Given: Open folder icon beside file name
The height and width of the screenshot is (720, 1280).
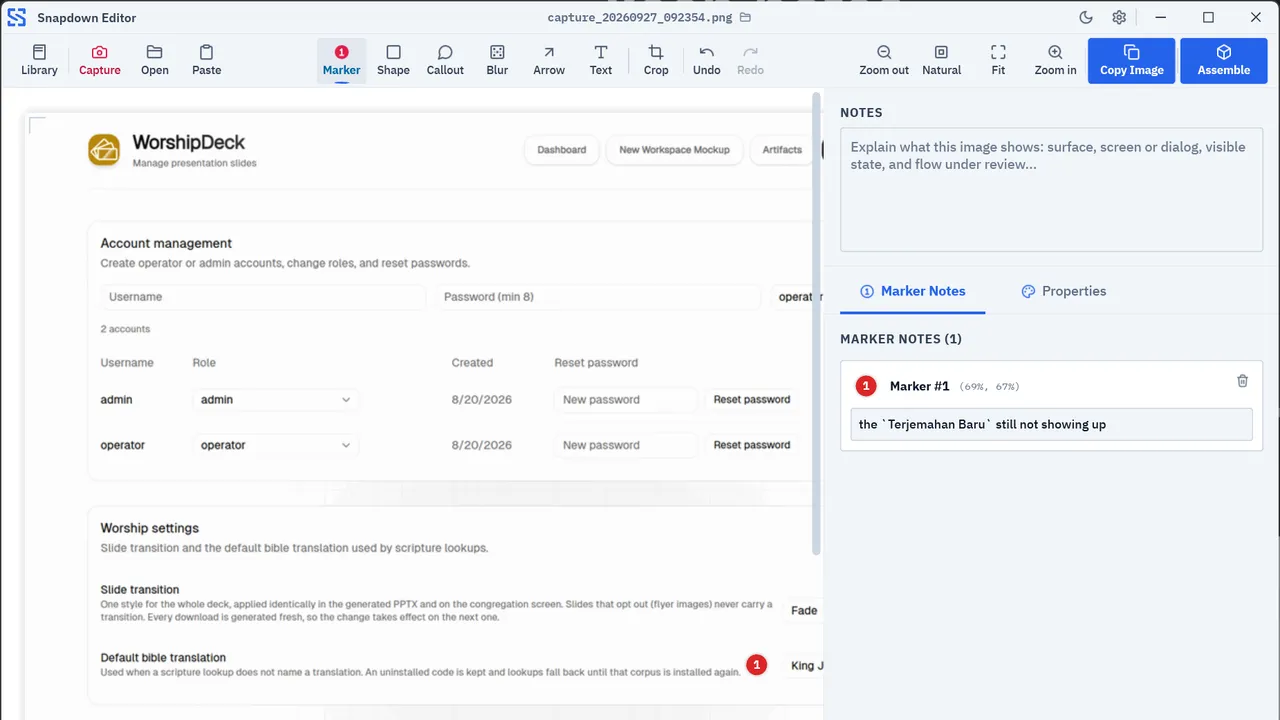Looking at the screenshot, I should click(x=745, y=18).
